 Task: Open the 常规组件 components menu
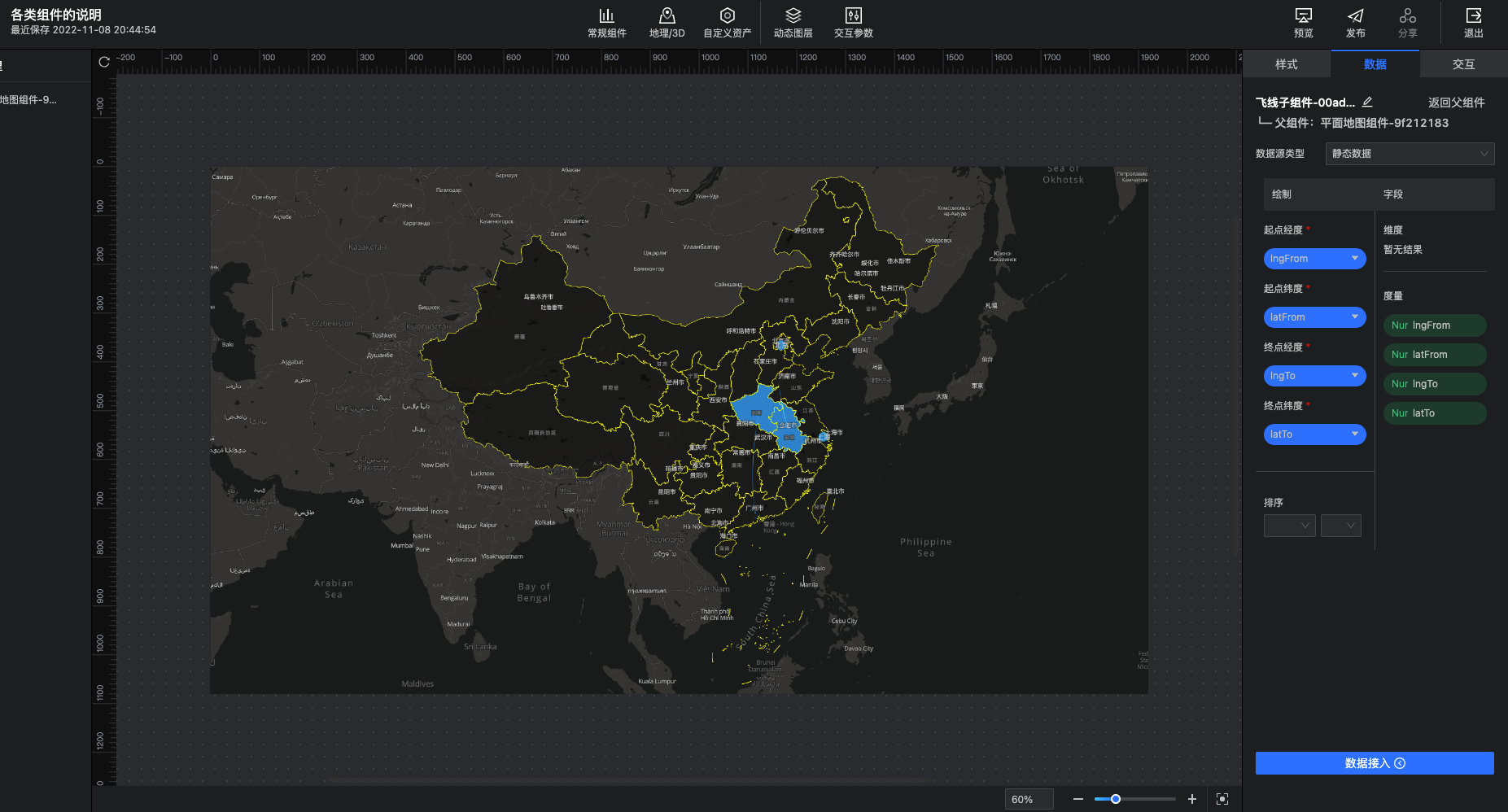(x=606, y=23)
